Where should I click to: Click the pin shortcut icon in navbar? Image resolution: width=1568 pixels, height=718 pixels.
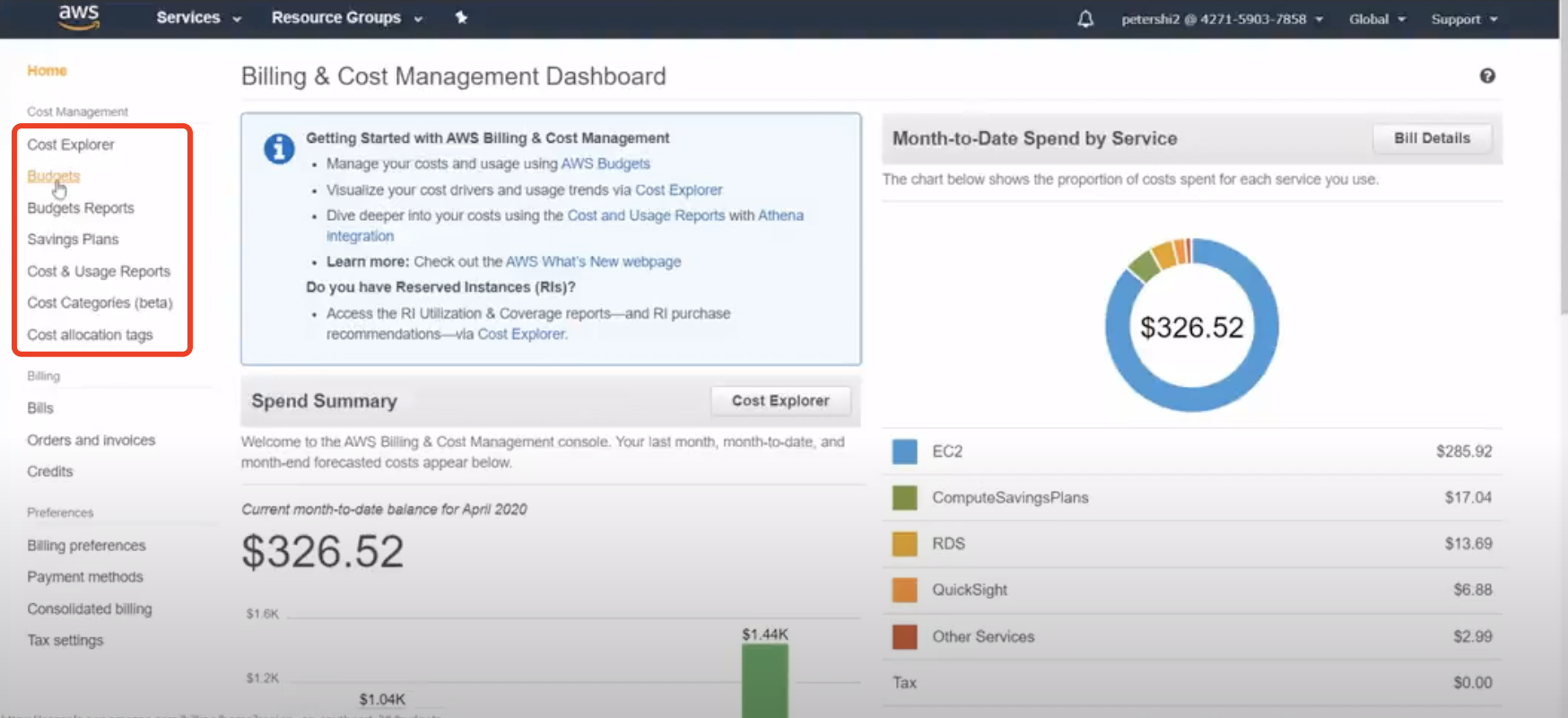461,17
